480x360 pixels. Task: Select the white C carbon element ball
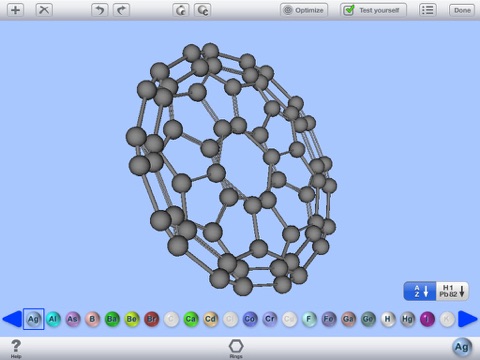tap(171, 319)
